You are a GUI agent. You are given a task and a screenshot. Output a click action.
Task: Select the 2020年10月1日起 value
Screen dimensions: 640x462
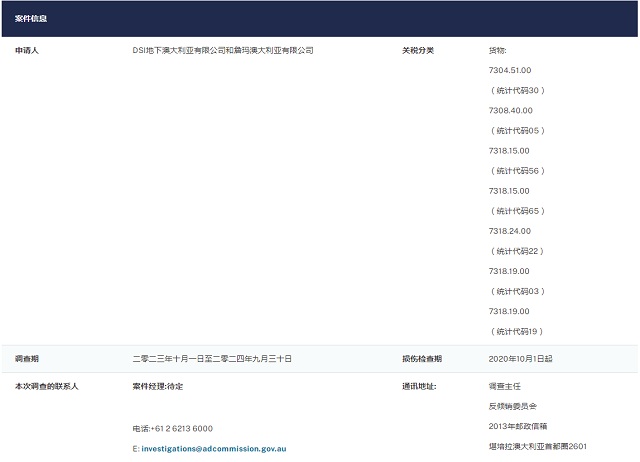click(520, 359)
